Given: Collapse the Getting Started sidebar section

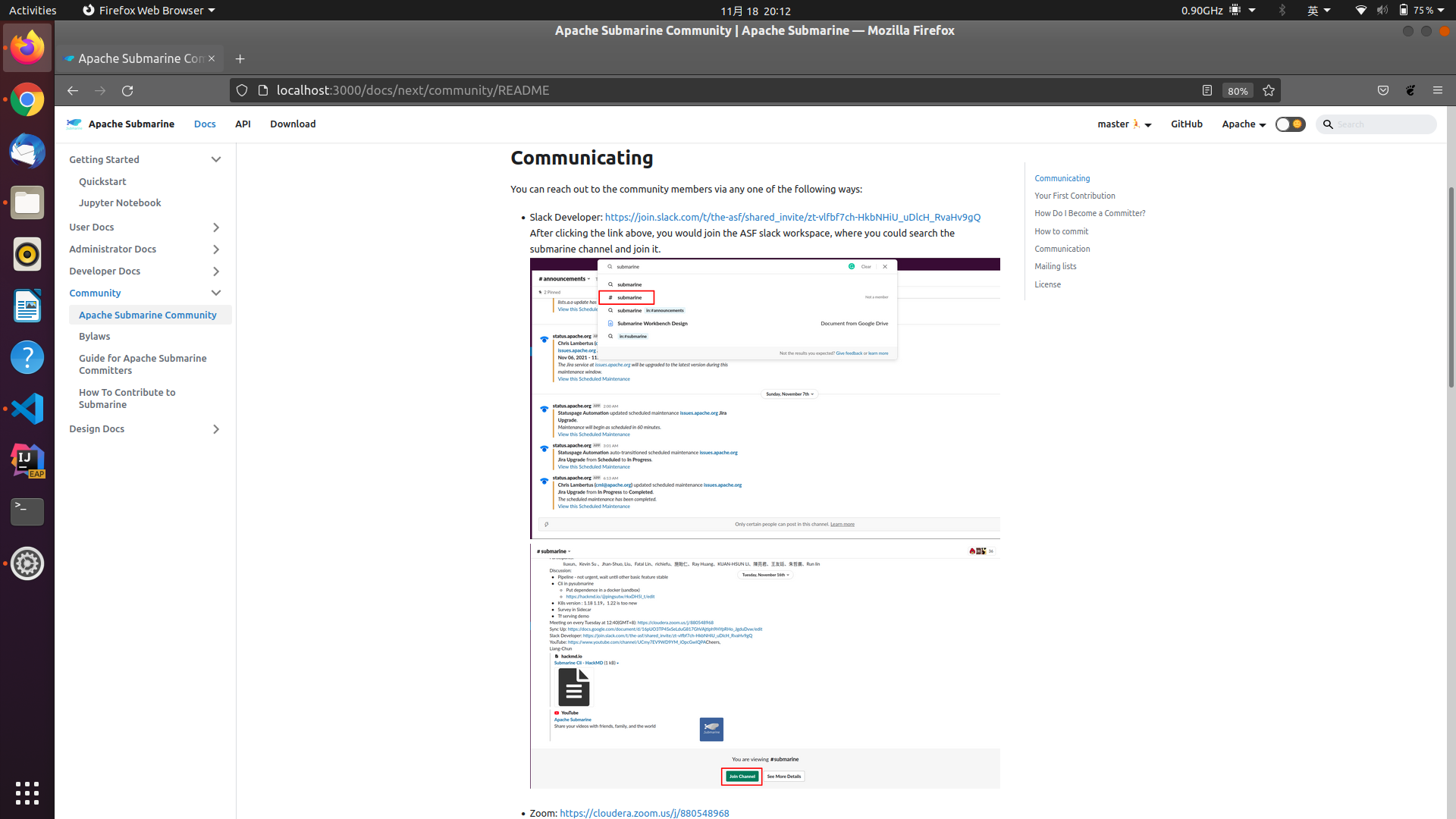Looking at the screenshot, I should click(216, 160).
